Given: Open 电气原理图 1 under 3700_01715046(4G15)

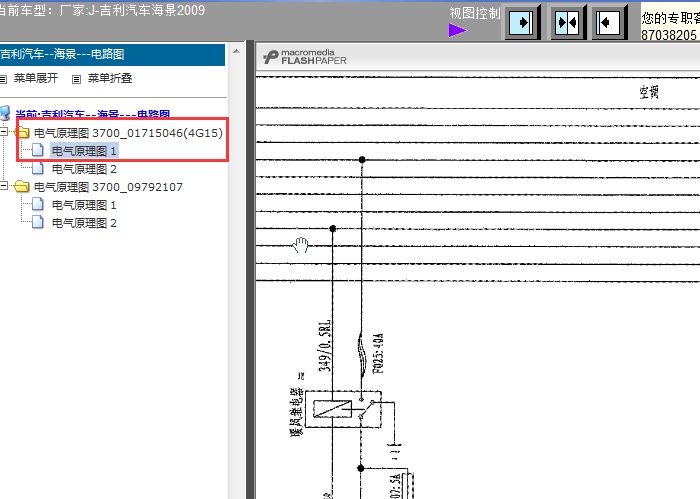Looking at the screenshot, I should [84, 151].
